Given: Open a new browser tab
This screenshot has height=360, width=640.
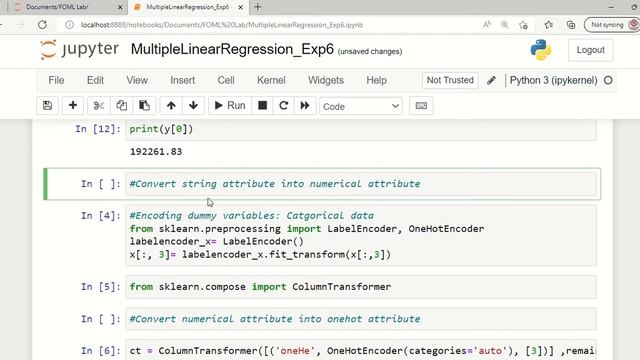Looking at the screenshot, I should (258, 7).
